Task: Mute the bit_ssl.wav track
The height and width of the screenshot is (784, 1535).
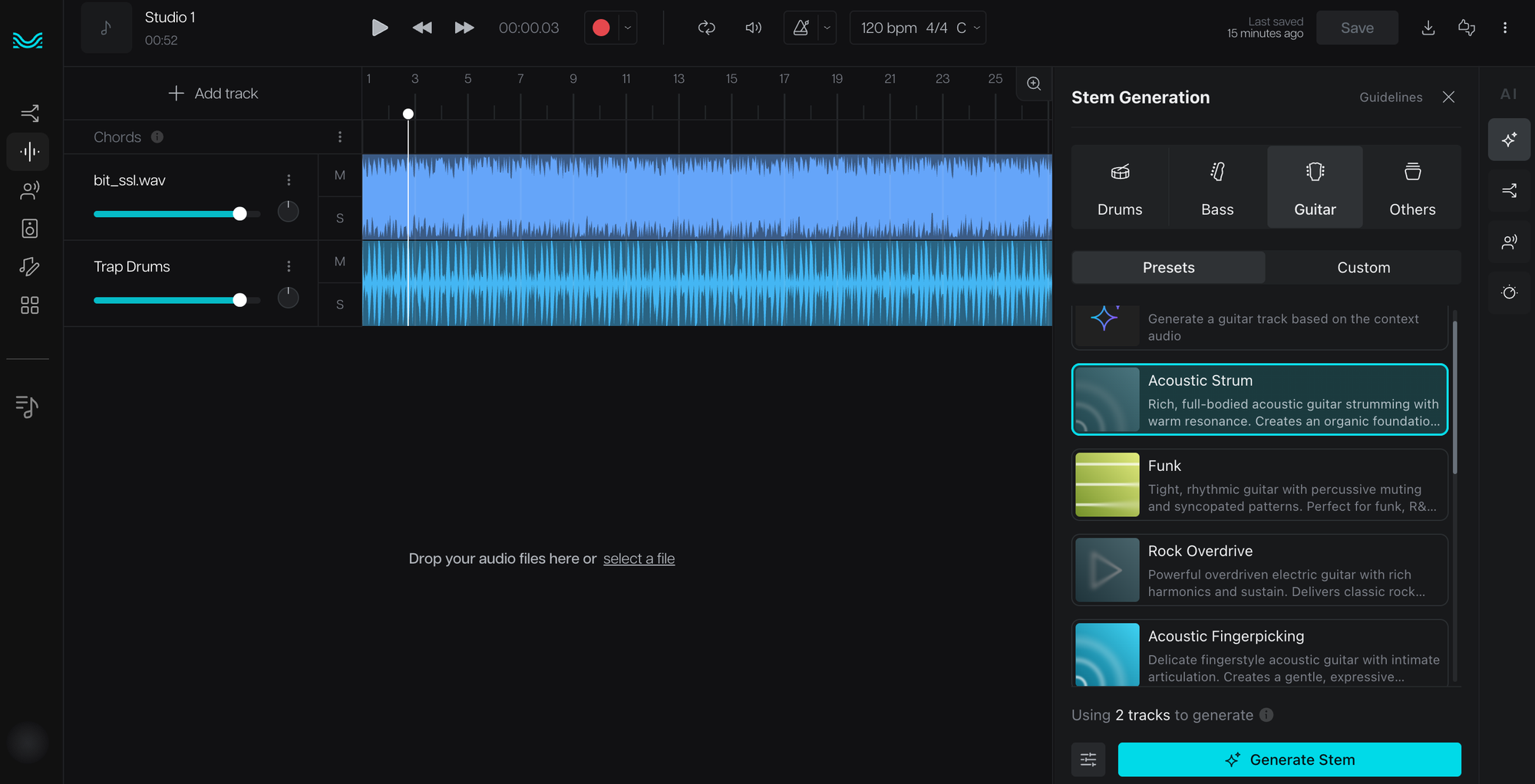Action: tap(340, 176)
